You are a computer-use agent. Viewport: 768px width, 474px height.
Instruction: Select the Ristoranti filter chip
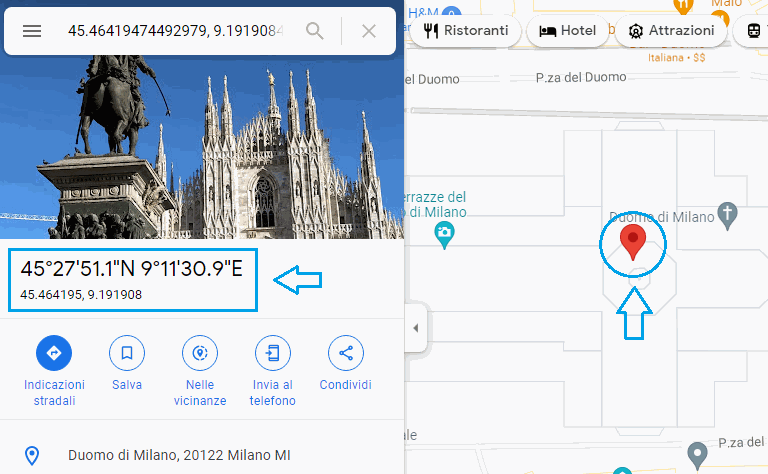click(465, 30)
